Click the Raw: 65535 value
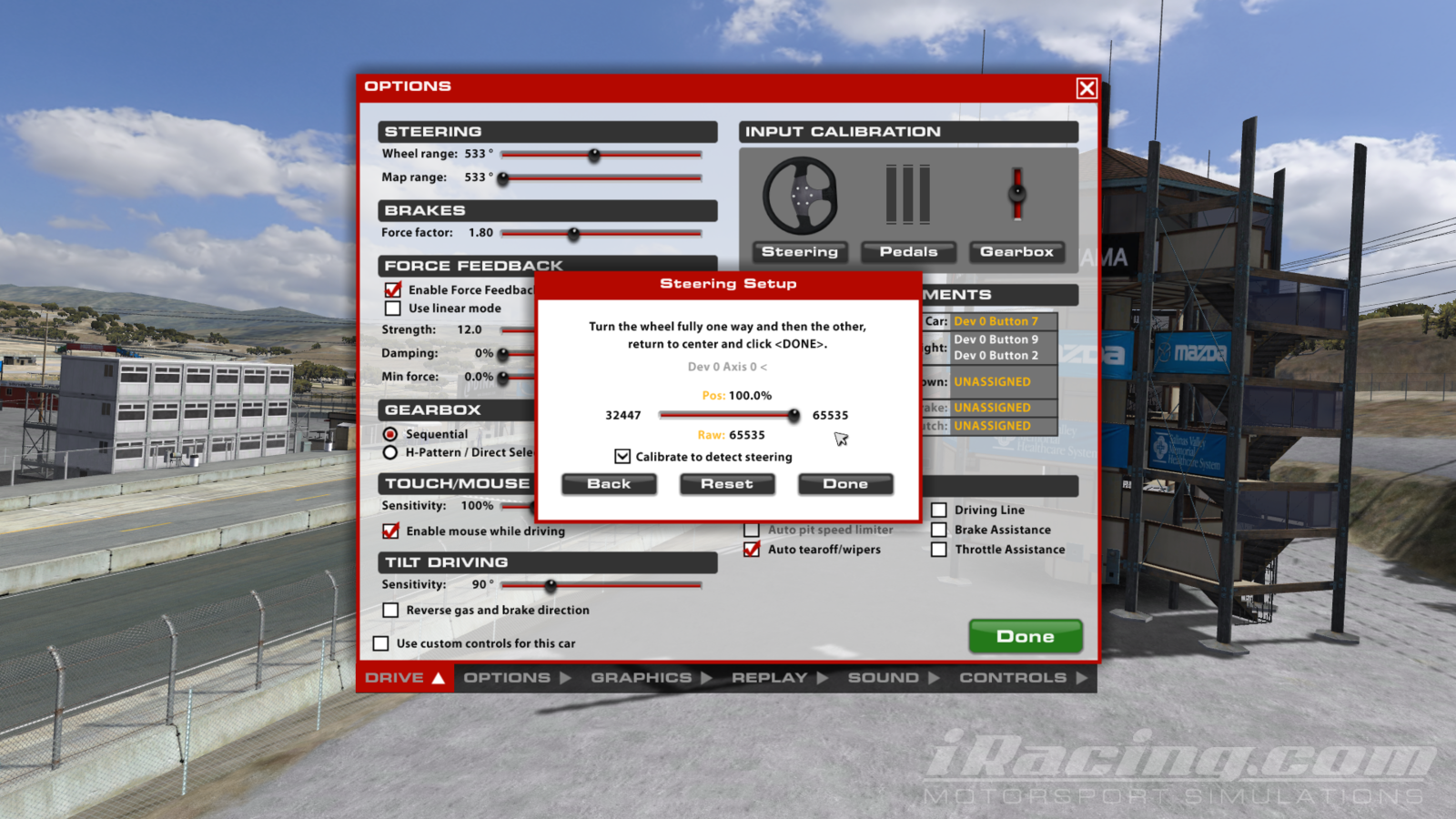This screenshot has width=1456, height=819. 732,435
